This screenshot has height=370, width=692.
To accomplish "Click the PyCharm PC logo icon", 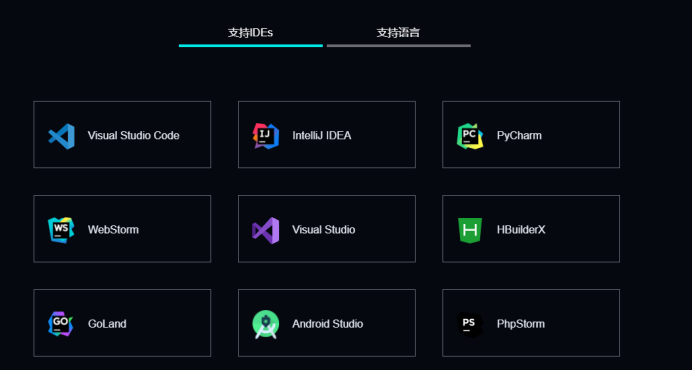I will point(470,136).
